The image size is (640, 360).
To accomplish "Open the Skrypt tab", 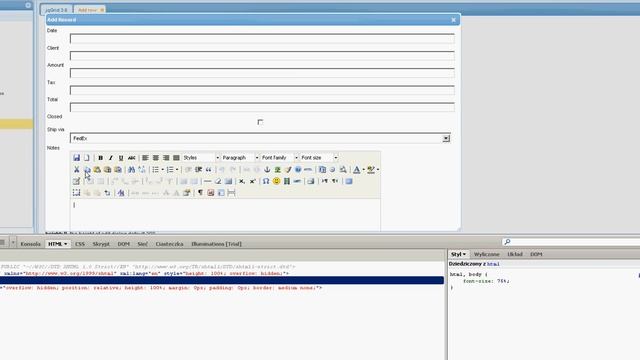I will coord(101,244).
